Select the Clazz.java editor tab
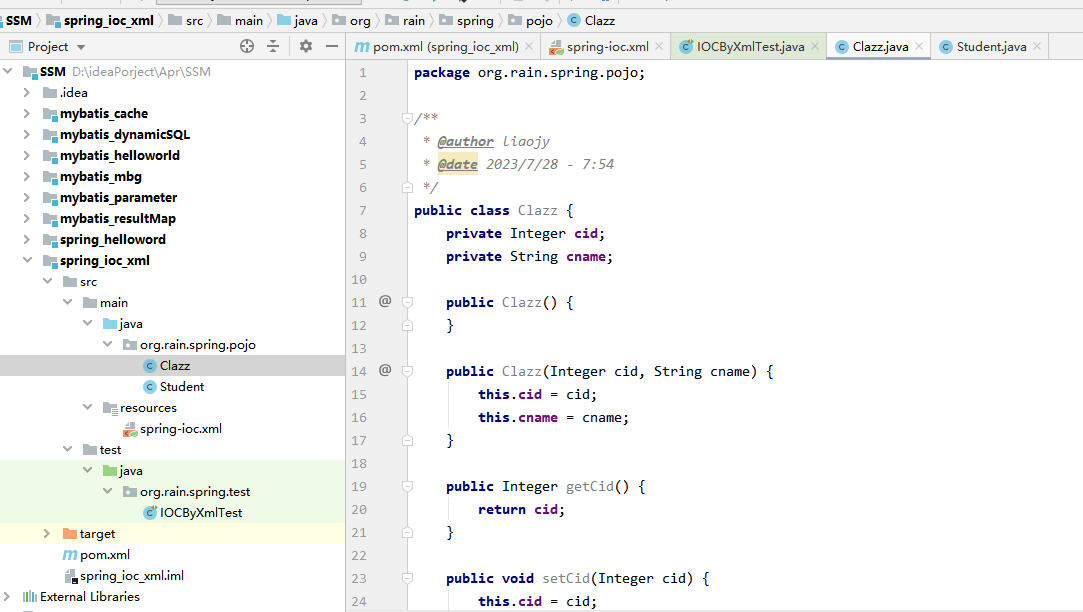 (879, 46)
